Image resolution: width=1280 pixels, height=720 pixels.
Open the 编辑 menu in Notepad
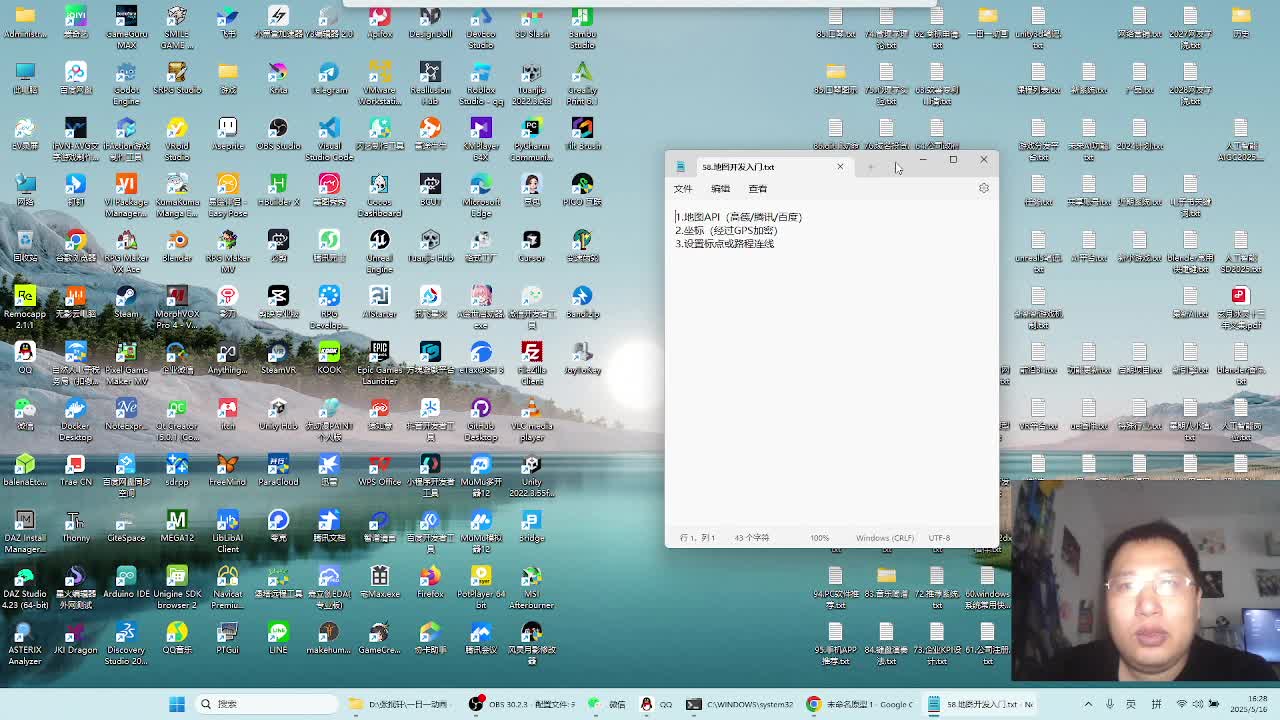(x=720, y=188)
